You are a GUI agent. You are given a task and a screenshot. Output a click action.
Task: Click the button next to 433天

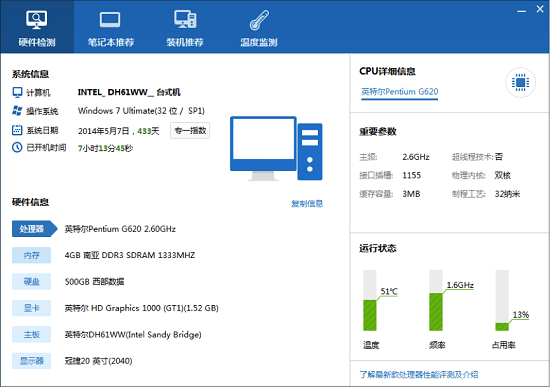point(190,131)
